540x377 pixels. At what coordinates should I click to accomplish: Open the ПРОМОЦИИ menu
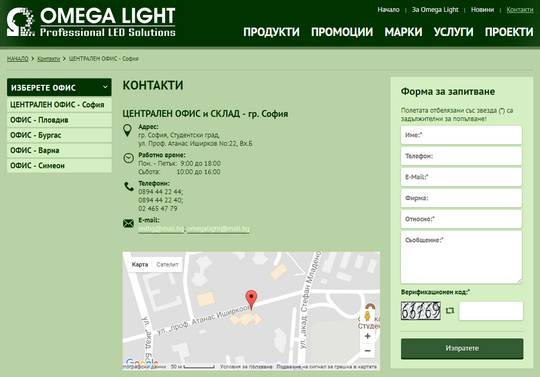pyautogui.click(x=342, y=32)
